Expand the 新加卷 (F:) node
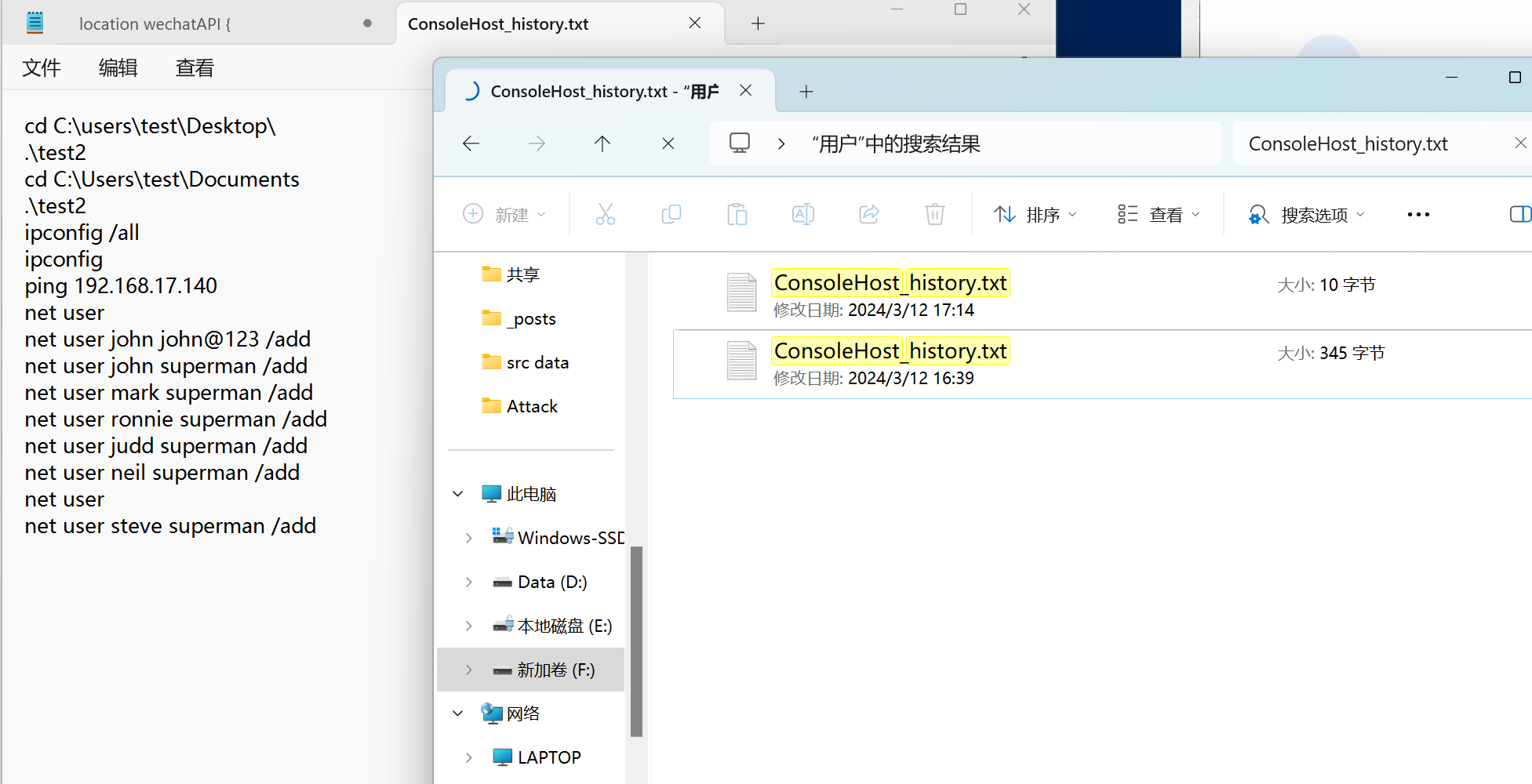 [468, 670]
